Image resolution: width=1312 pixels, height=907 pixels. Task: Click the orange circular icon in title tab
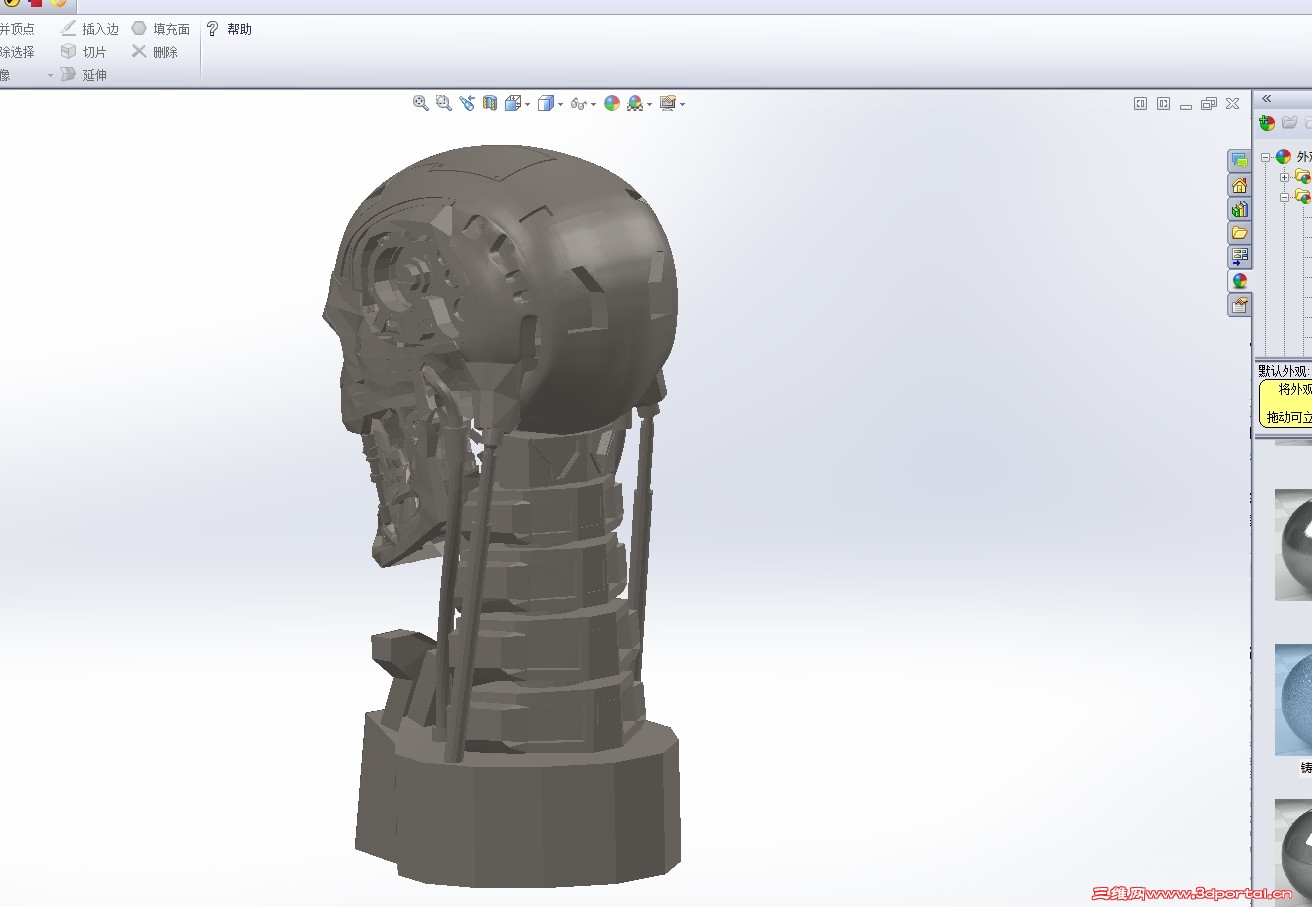(x=58, y=3)
